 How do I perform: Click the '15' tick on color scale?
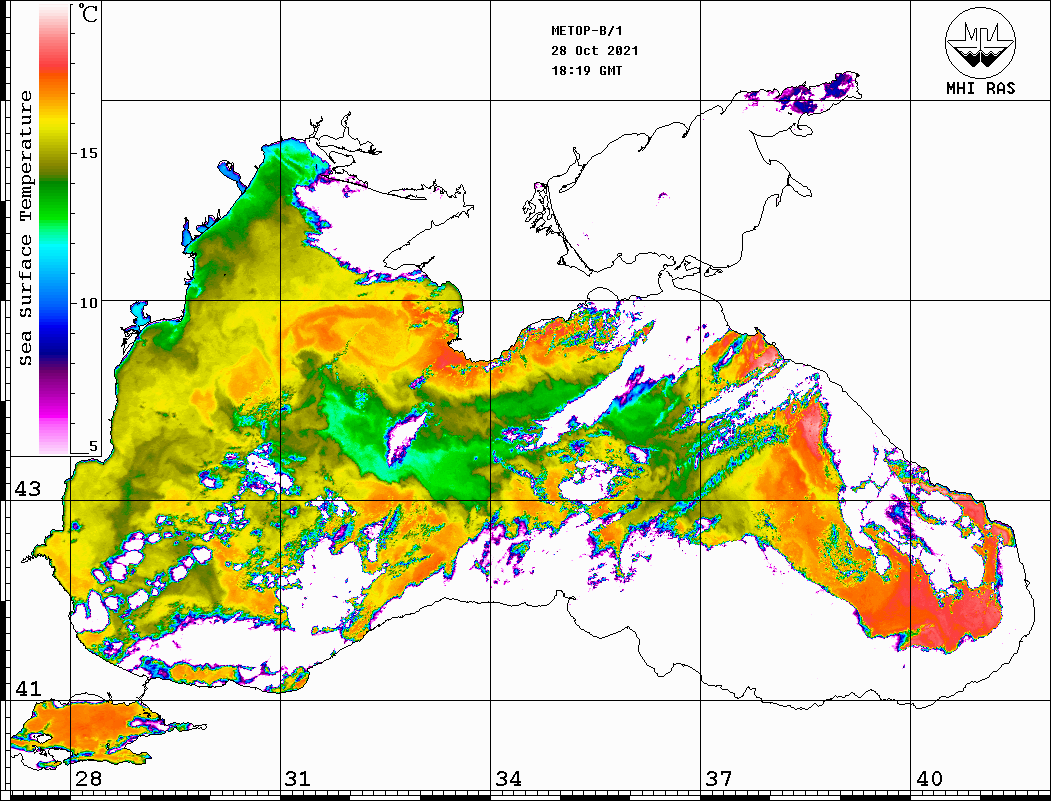[88, 153]
